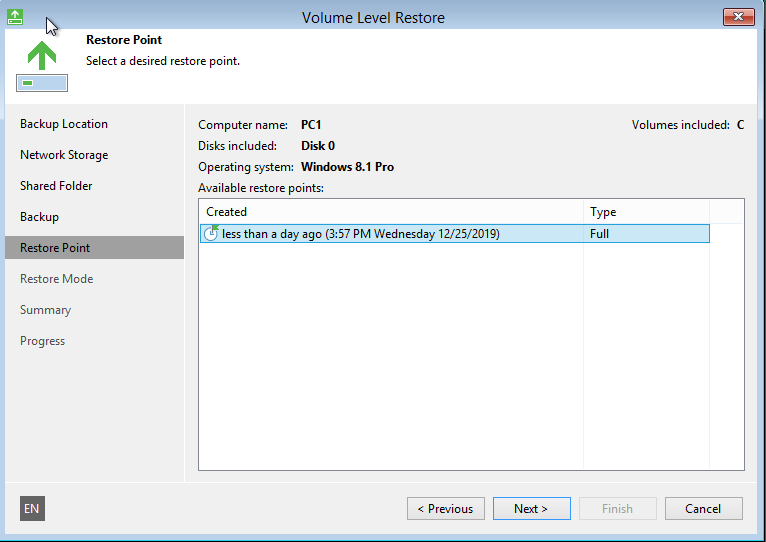Click the Available restore points label
The image size is (766, 542).
261,188
